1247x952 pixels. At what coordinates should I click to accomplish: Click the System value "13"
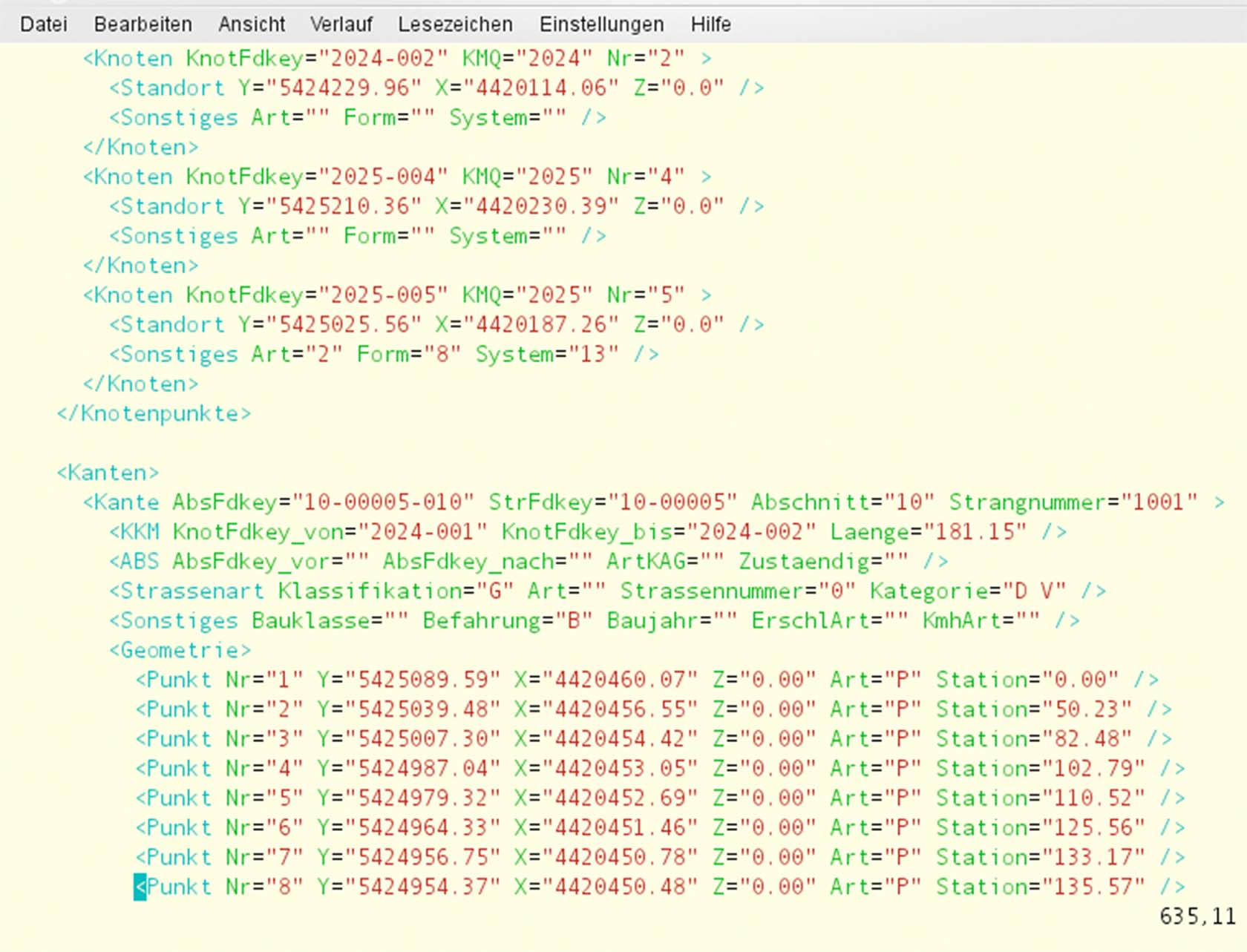[593, 355]
